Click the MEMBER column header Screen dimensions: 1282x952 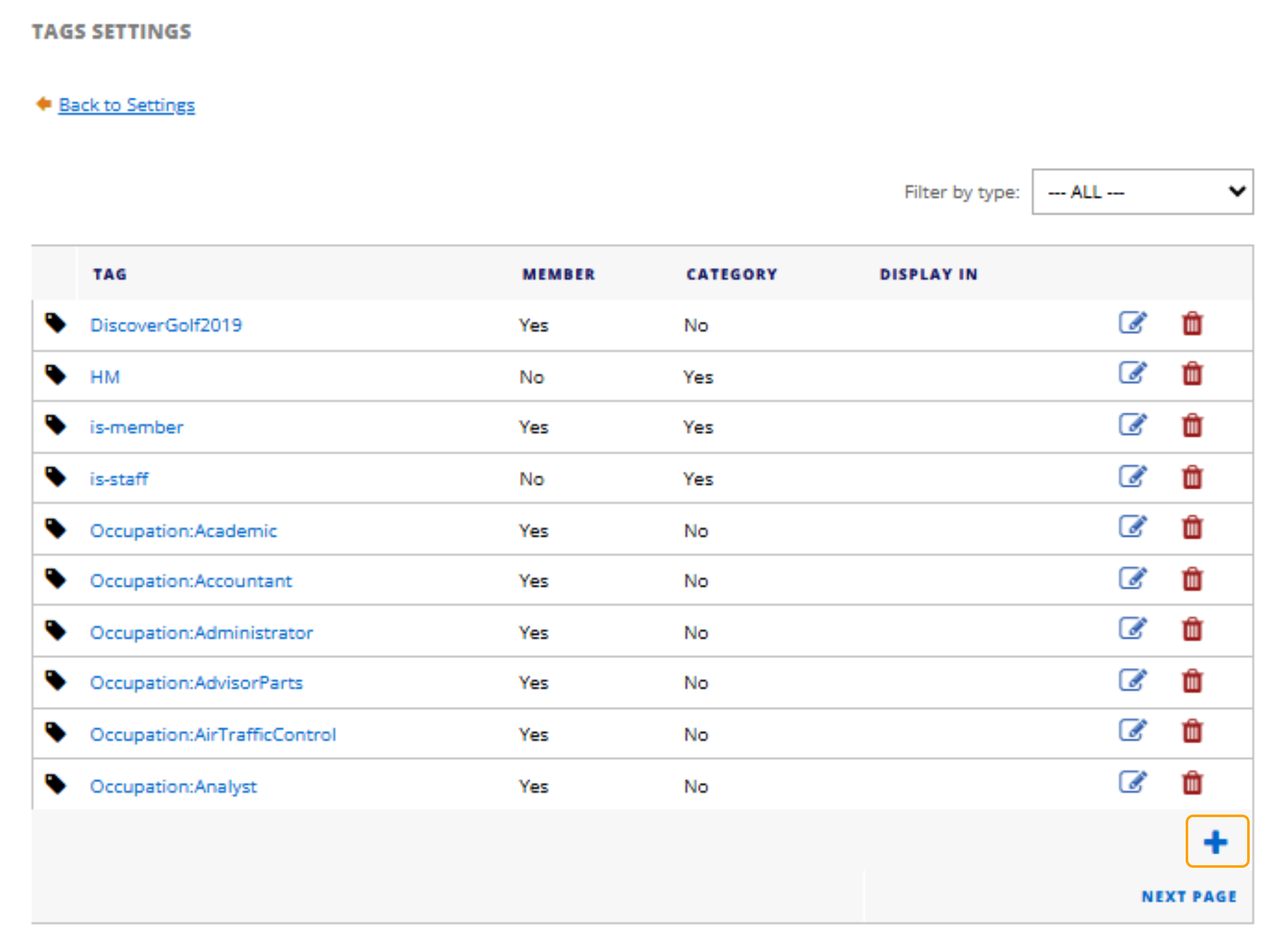tap(558, 274)
